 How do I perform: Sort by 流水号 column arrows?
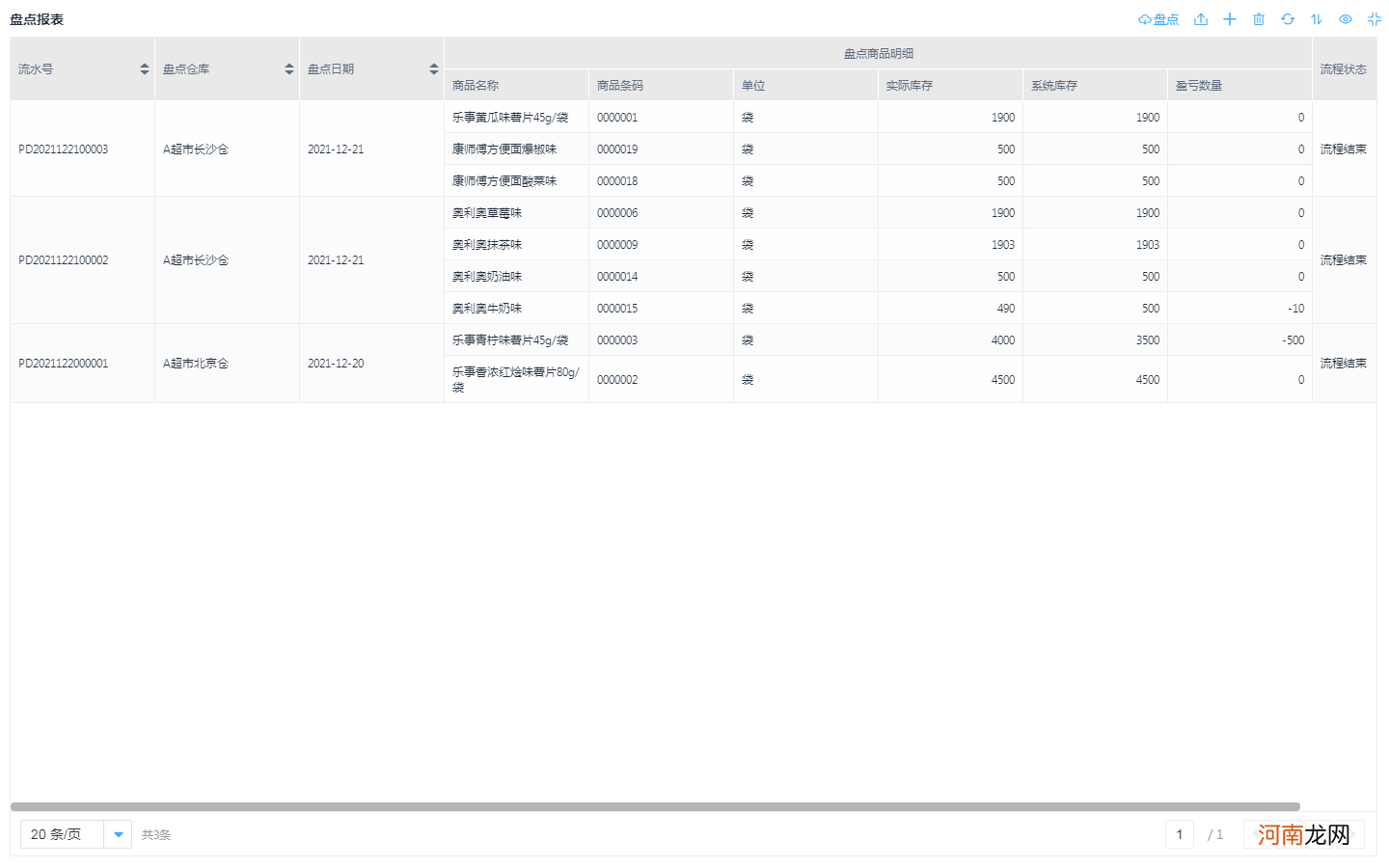pyautogui.click(x=145, y=69)
